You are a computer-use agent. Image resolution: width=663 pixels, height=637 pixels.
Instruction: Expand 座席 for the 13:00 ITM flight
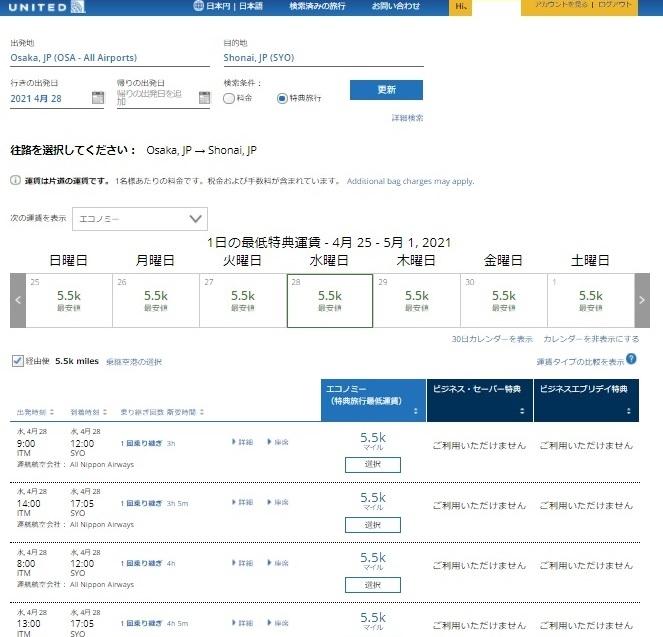pyautogui.click(x=278, y=623)
